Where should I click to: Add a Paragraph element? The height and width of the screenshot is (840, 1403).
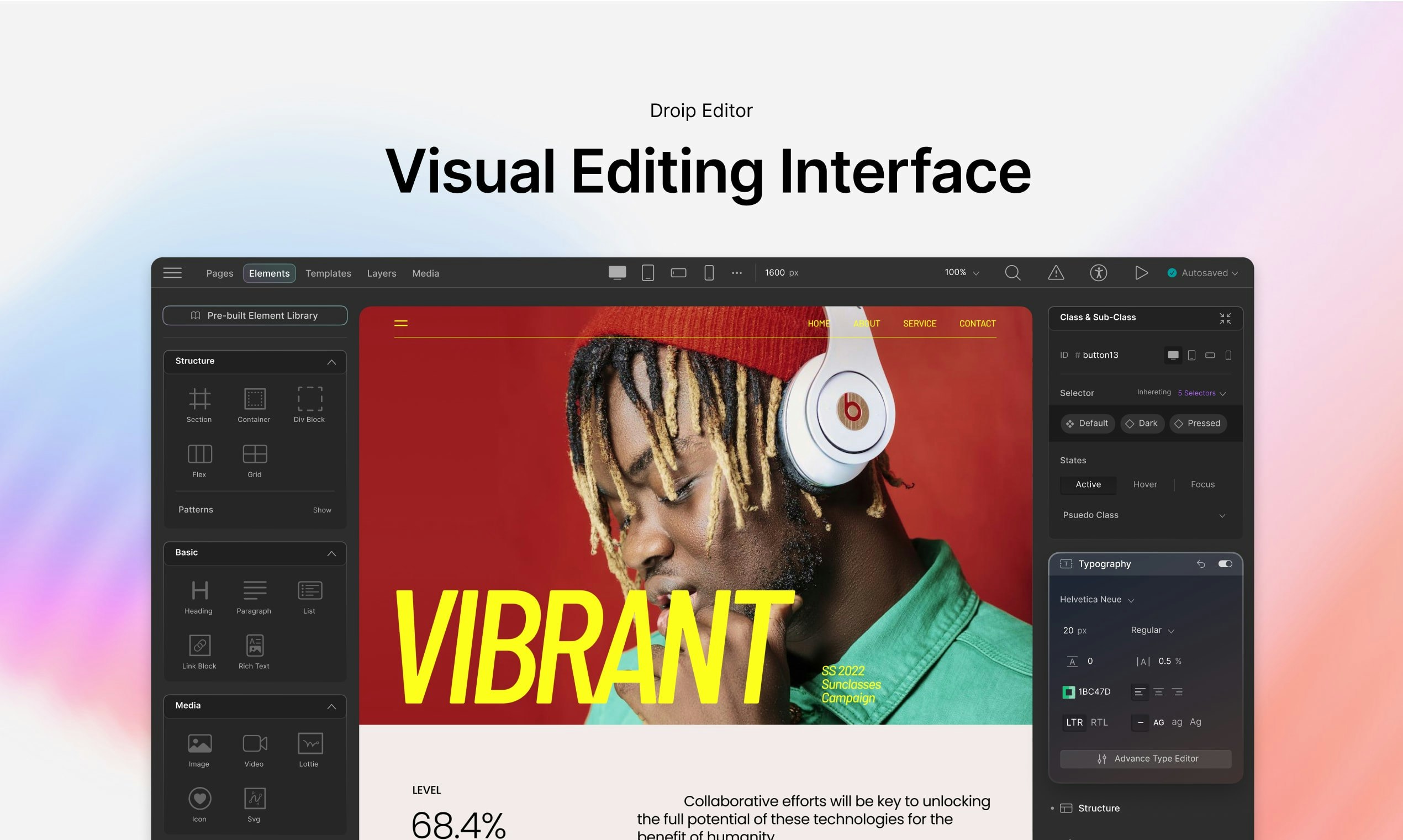click(x=254, y=597)
